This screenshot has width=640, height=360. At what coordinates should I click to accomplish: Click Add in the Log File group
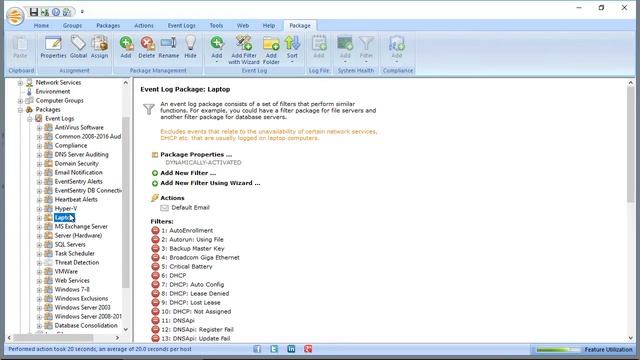point(319,47)
